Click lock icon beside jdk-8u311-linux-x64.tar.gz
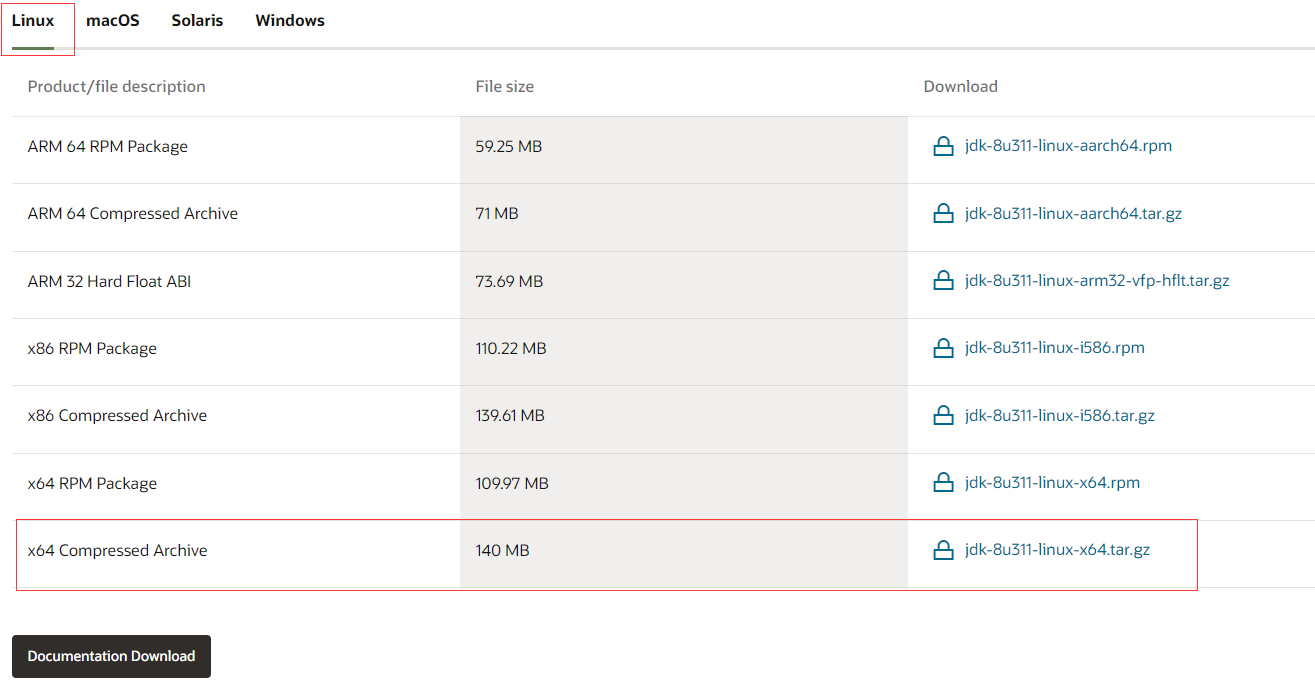The height and width of the screenshot is (681, 1315). click(942, 551)
